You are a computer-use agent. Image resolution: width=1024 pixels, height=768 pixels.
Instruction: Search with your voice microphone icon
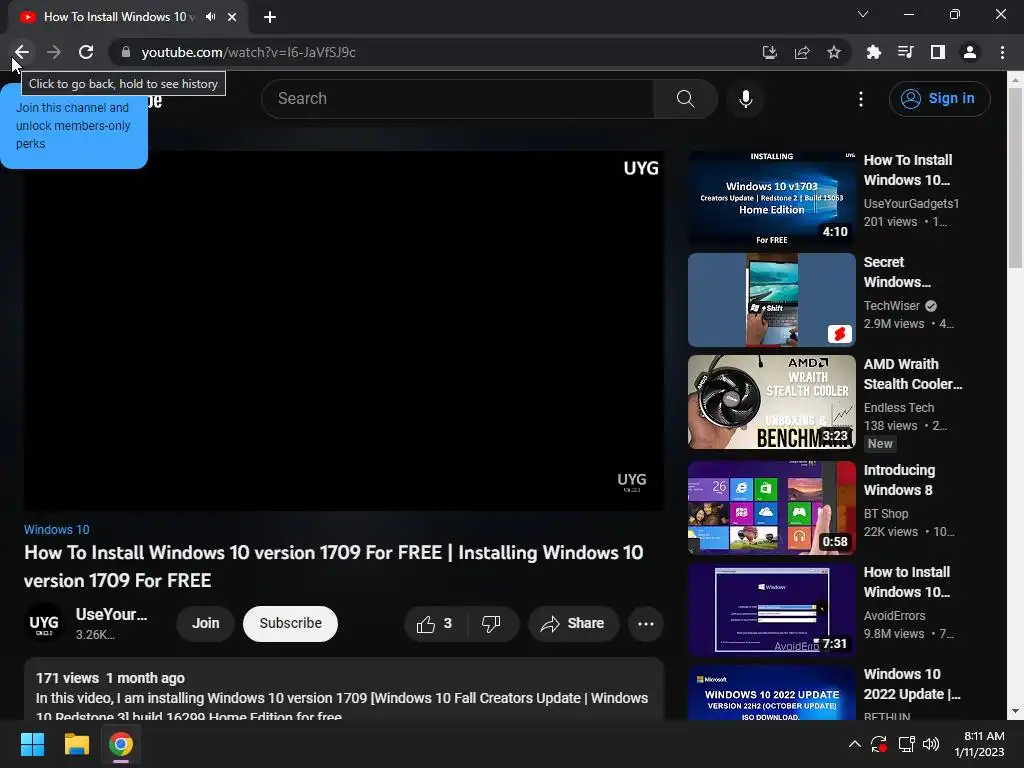click(746, 99)
